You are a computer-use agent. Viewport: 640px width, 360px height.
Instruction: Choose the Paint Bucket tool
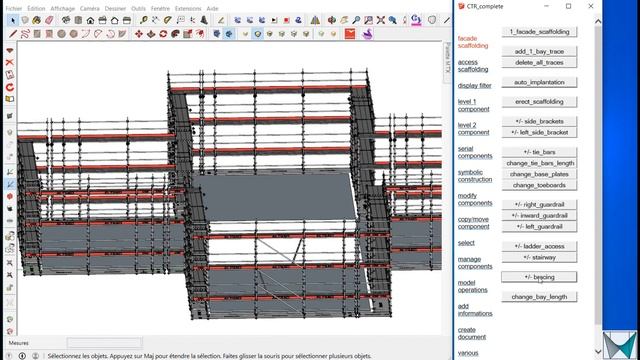[37, 20]
